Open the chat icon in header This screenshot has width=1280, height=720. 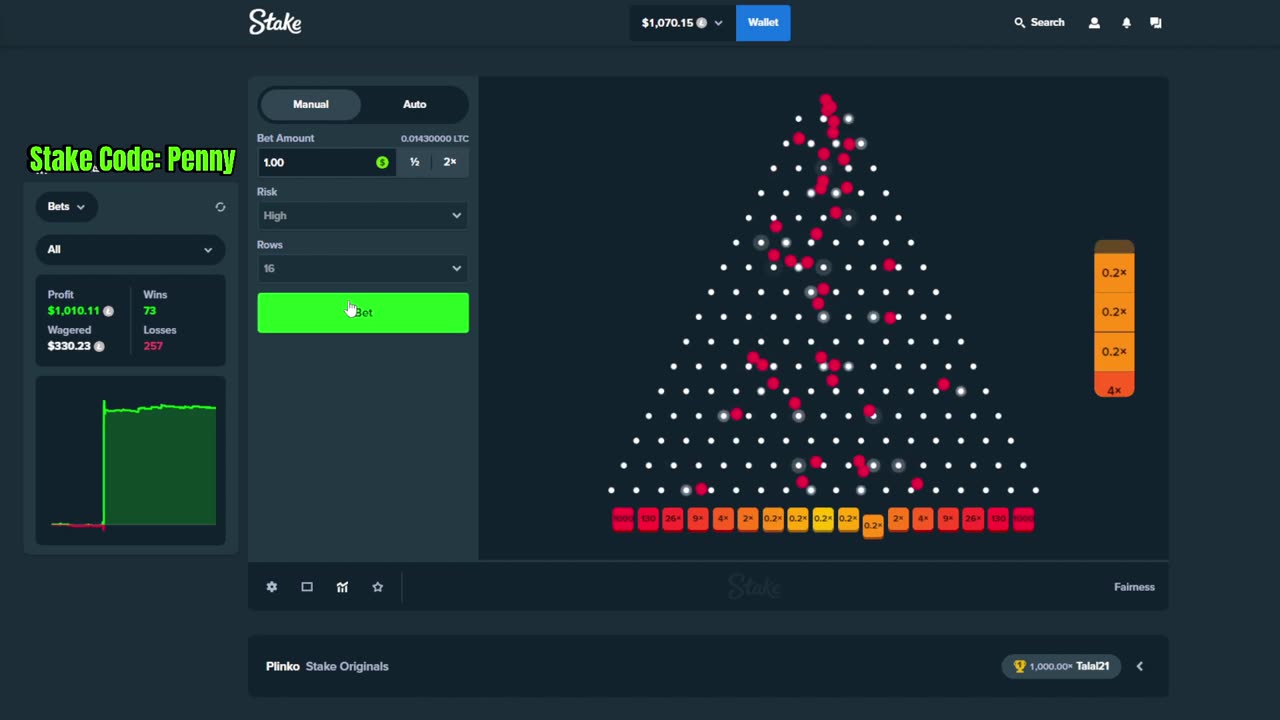1156,22
